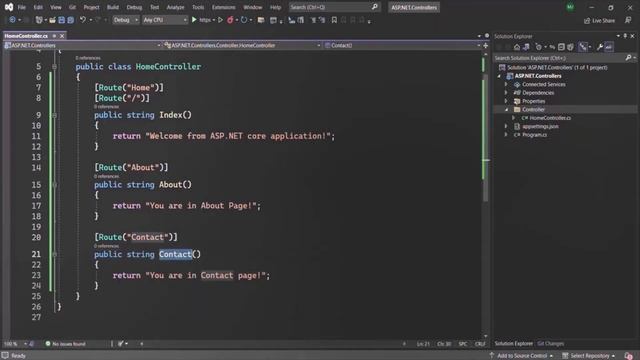Click the Undo arrow icon
640x360 pixels.
click(82, 20)
